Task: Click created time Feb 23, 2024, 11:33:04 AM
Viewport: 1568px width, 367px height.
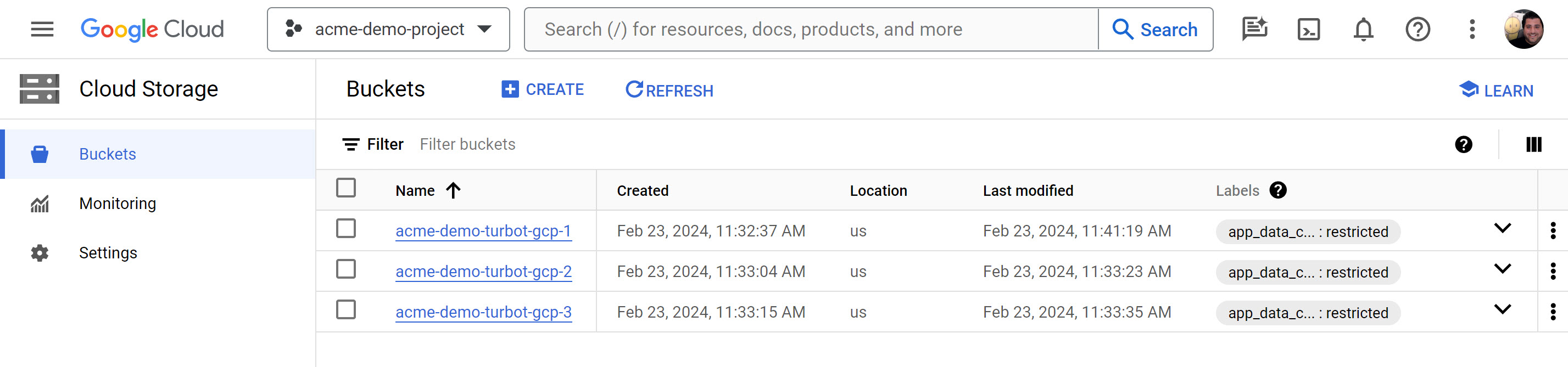Action: (710, 272)
